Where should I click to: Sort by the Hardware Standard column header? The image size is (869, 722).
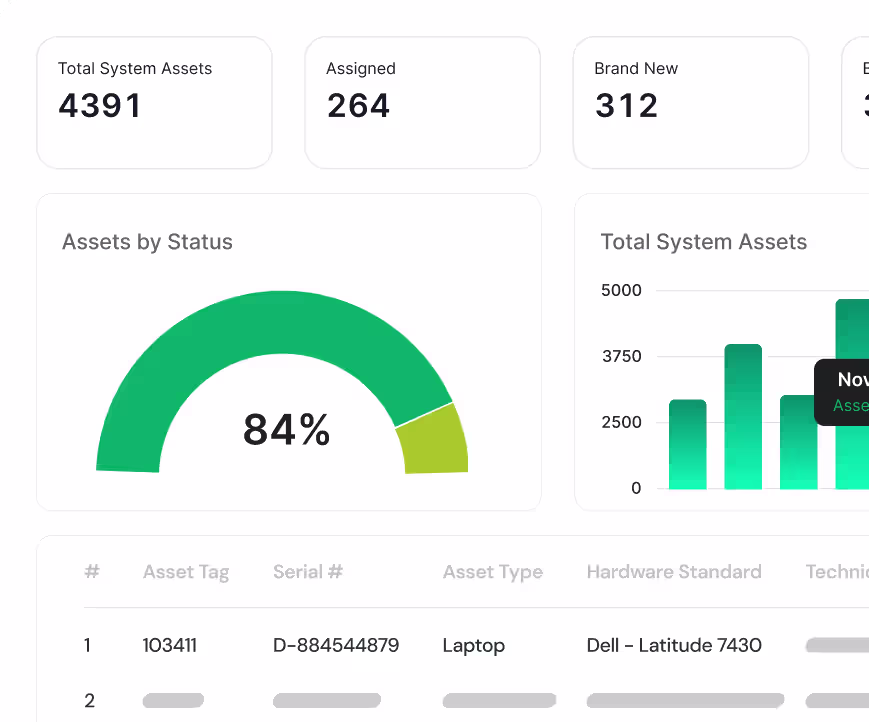point(674,572)
